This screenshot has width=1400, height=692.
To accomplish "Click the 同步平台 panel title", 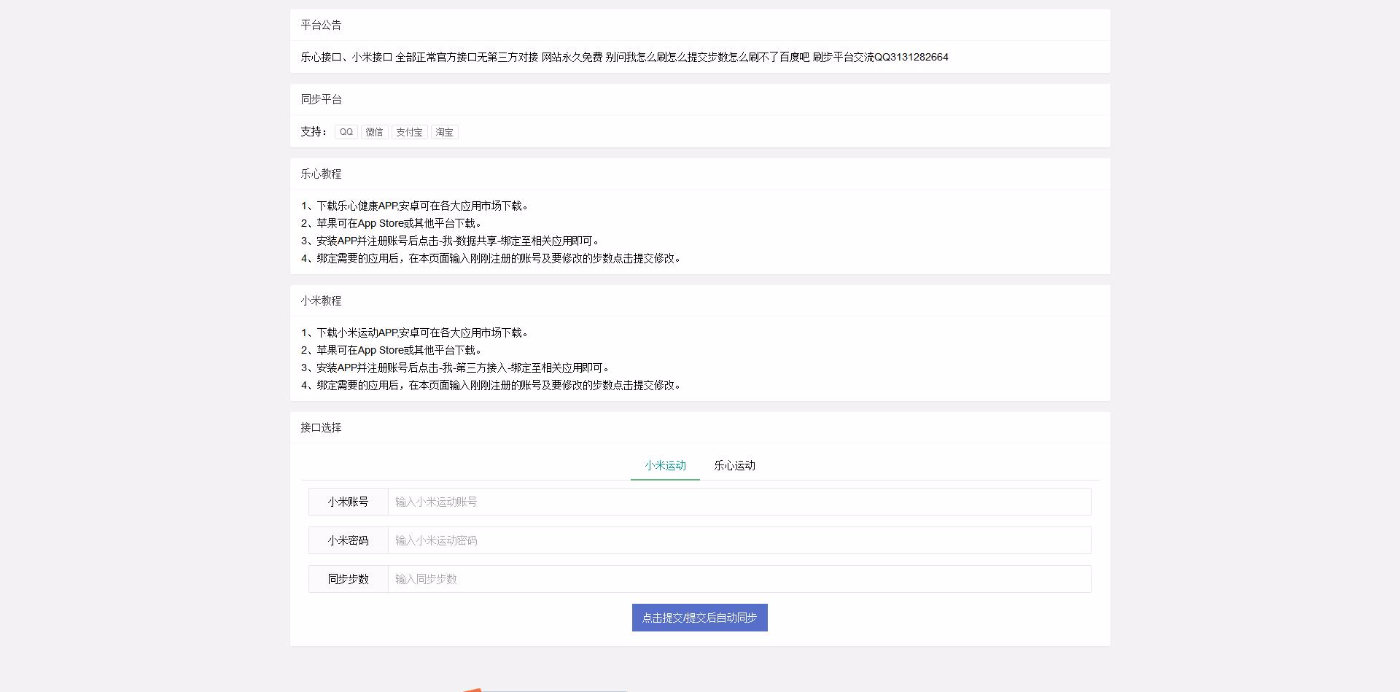I will [321, 99].
